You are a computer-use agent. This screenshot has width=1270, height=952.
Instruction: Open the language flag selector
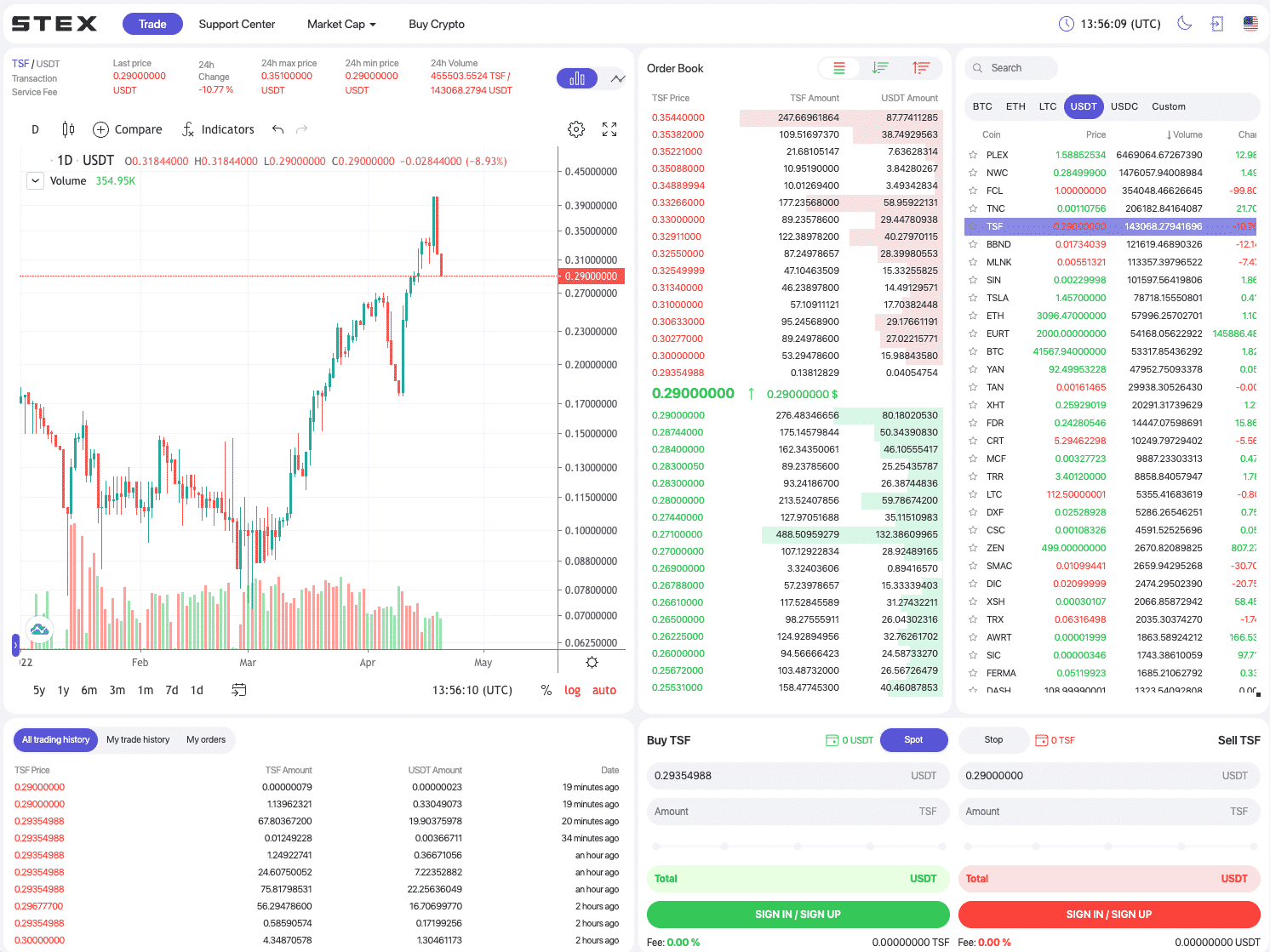pos(1250,24)
